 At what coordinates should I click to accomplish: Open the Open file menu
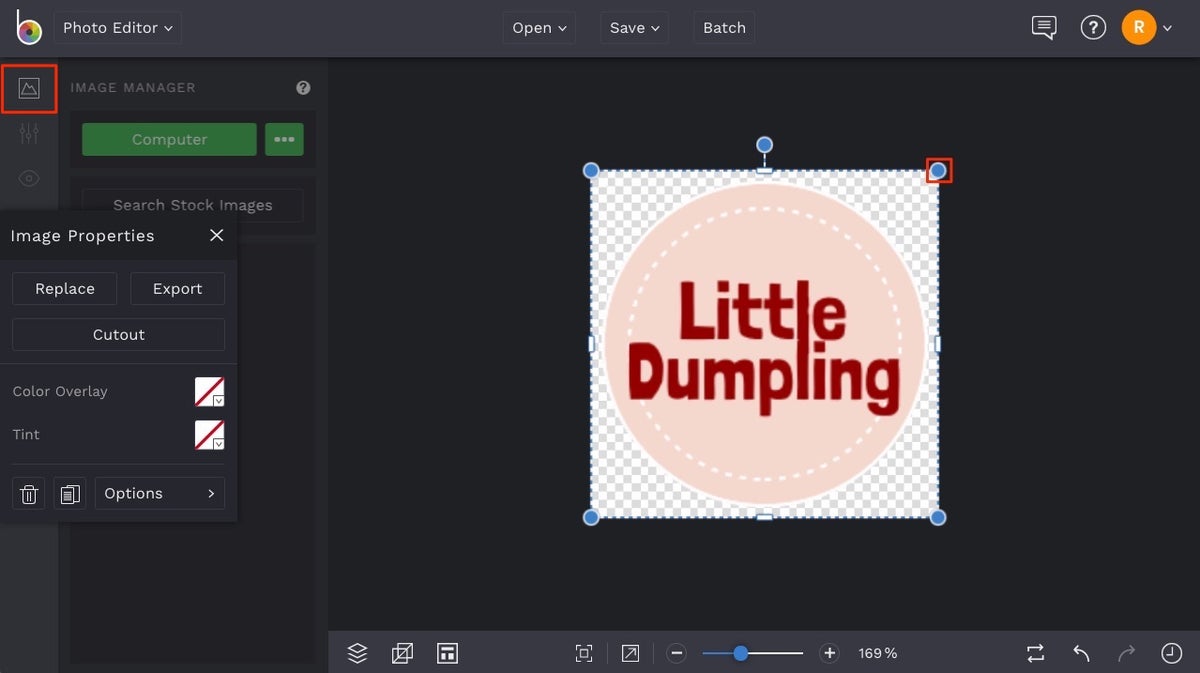pyautogui.click(x=538, y=27)
